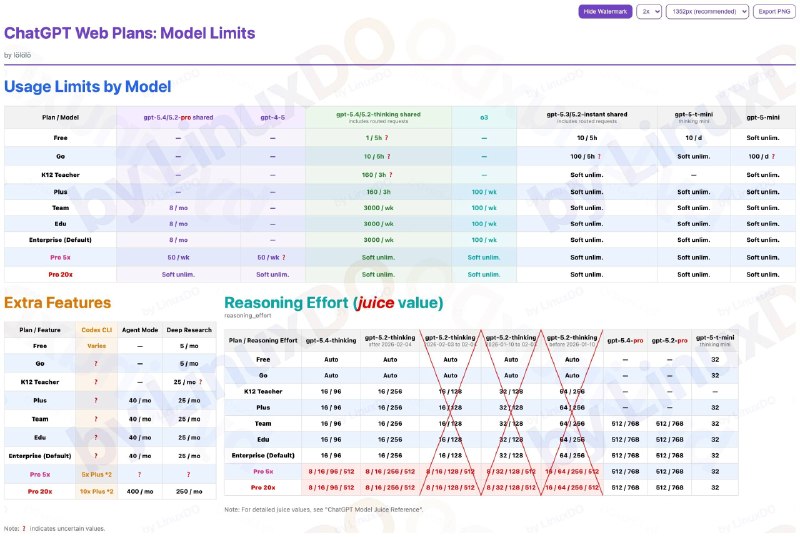800x537 pixels.
Task: Click the Export PNG button
Action: pyautogui.click(x=773, y=12)
